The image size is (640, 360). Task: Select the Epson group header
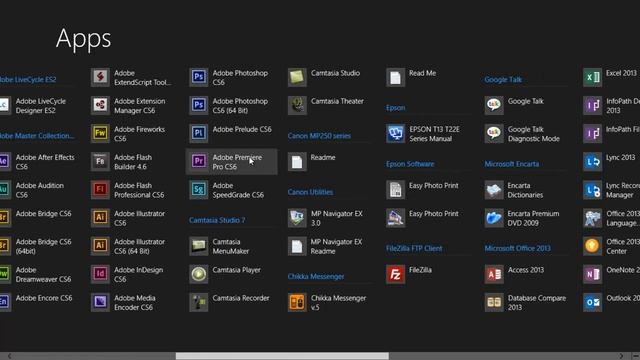[x=396, y=108]
